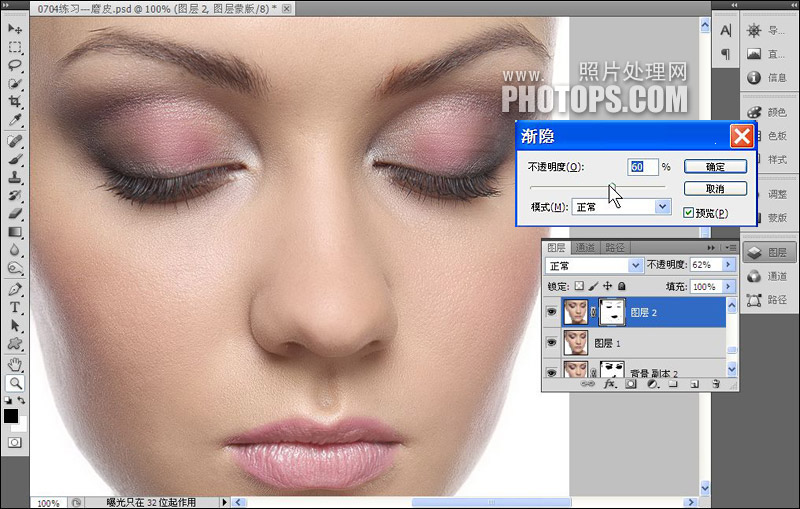Open layer 填充 slider arrow
Viewport: 800px width, 509px height.
pos(729,287)
